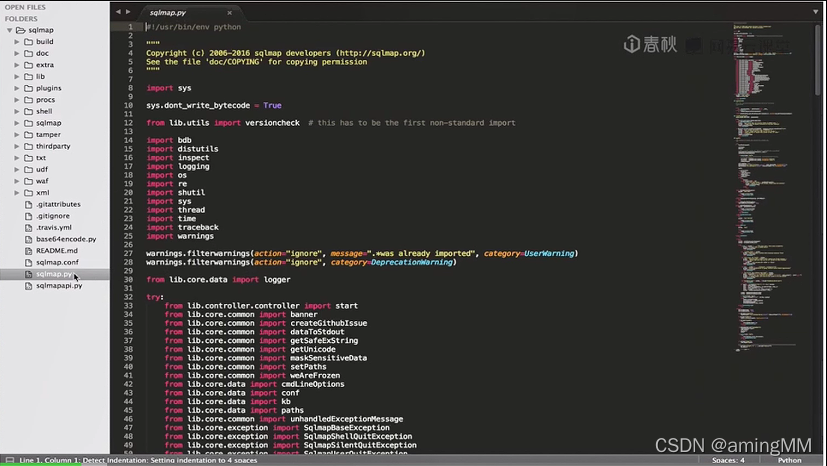Click the http://sqlmap.org/ URL in code
The height and width of the screenshot is (466, 827).
(x=378, y=53)
